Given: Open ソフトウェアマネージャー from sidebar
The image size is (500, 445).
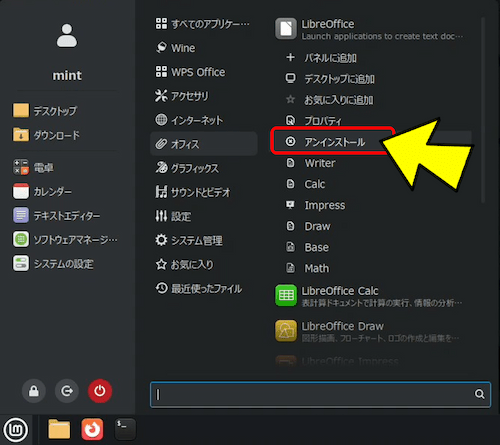Looking at the screenshot, I should pyautogui.click(x=65, y=240).
